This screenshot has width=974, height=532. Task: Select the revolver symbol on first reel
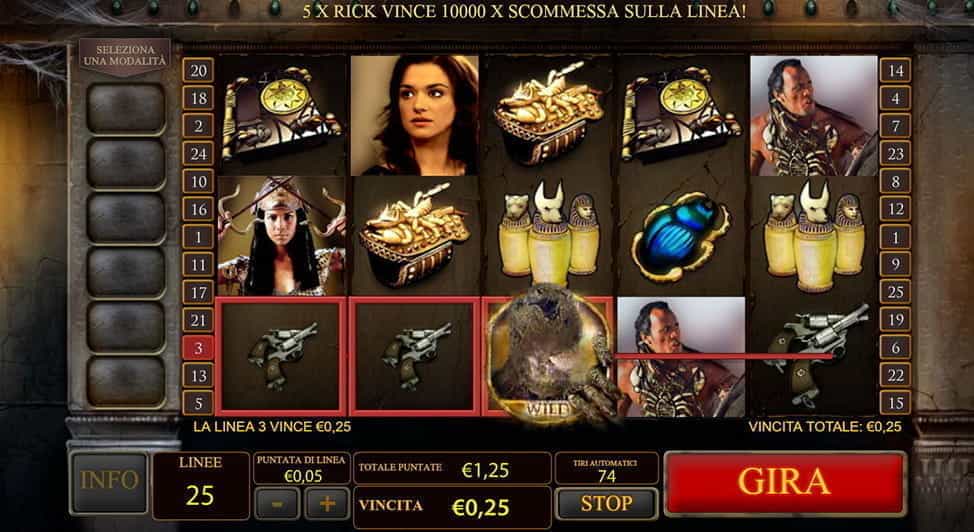click(281, 356)
